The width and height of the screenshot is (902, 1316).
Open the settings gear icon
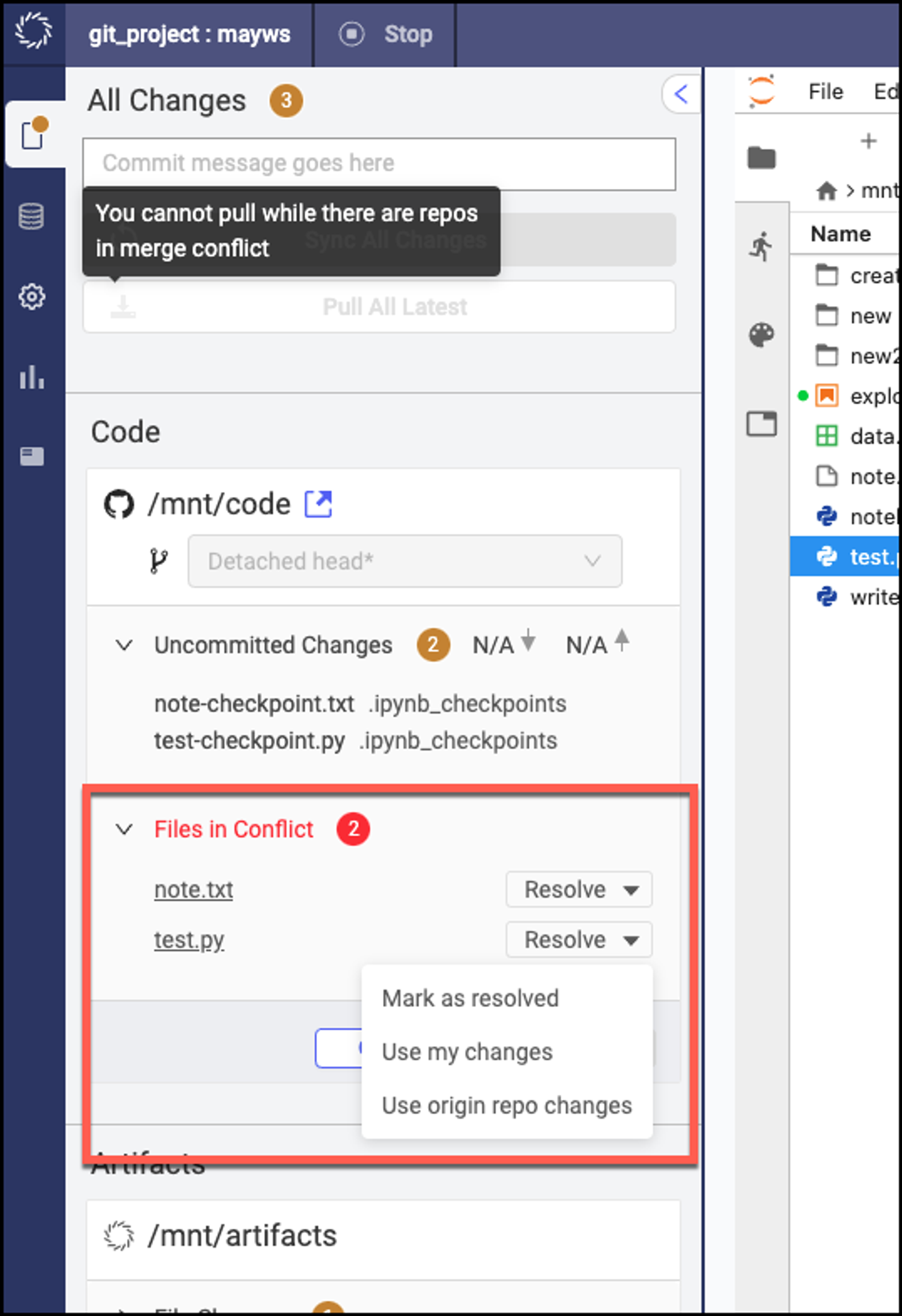click(31, 296)
